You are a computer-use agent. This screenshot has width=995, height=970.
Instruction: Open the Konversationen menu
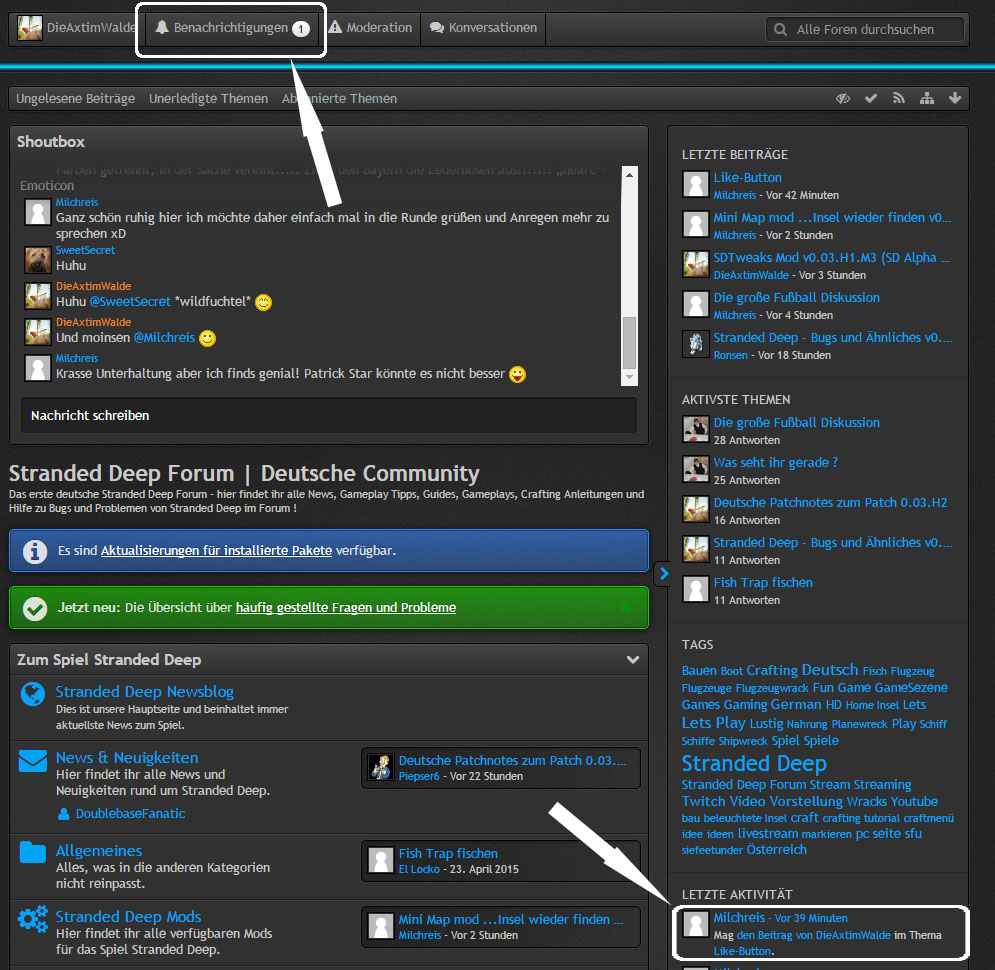pyautogui.click(x=483, y=28)
